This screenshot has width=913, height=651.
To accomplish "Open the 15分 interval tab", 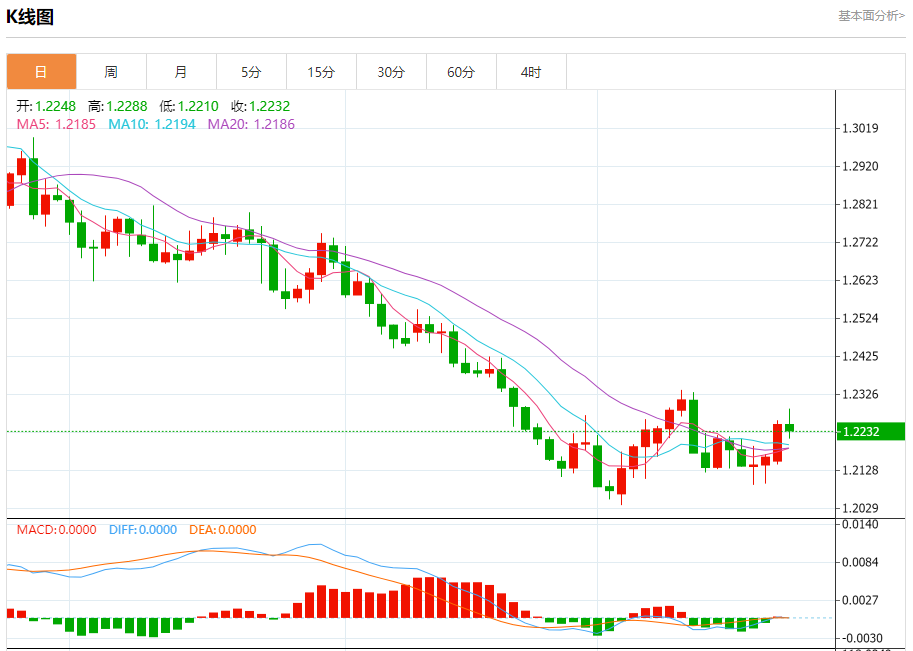I will click(x=321, y=72).
